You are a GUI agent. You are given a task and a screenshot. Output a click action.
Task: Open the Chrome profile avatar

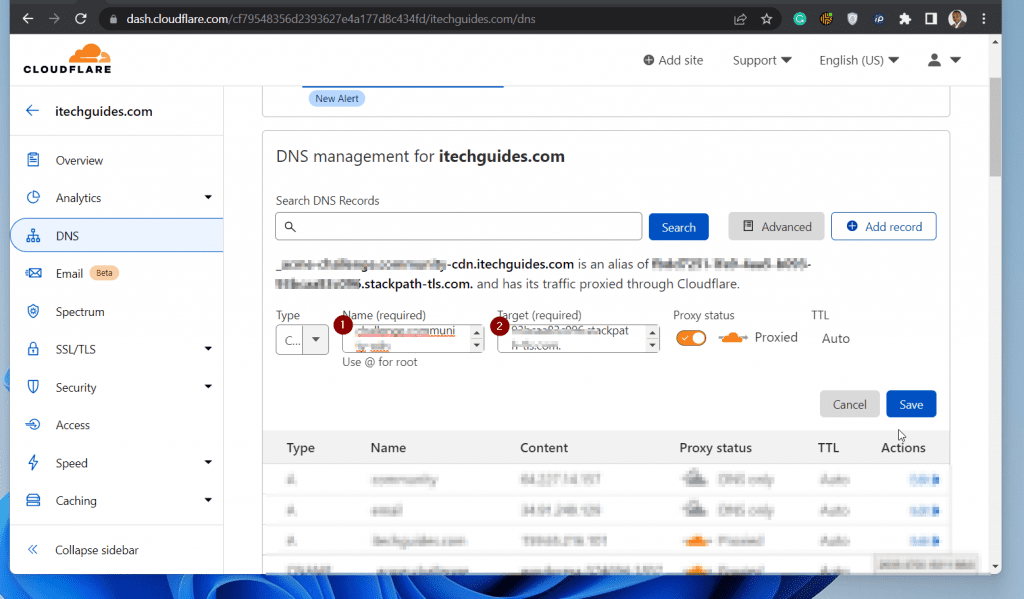pyautogui.click(x=957, y=19)
